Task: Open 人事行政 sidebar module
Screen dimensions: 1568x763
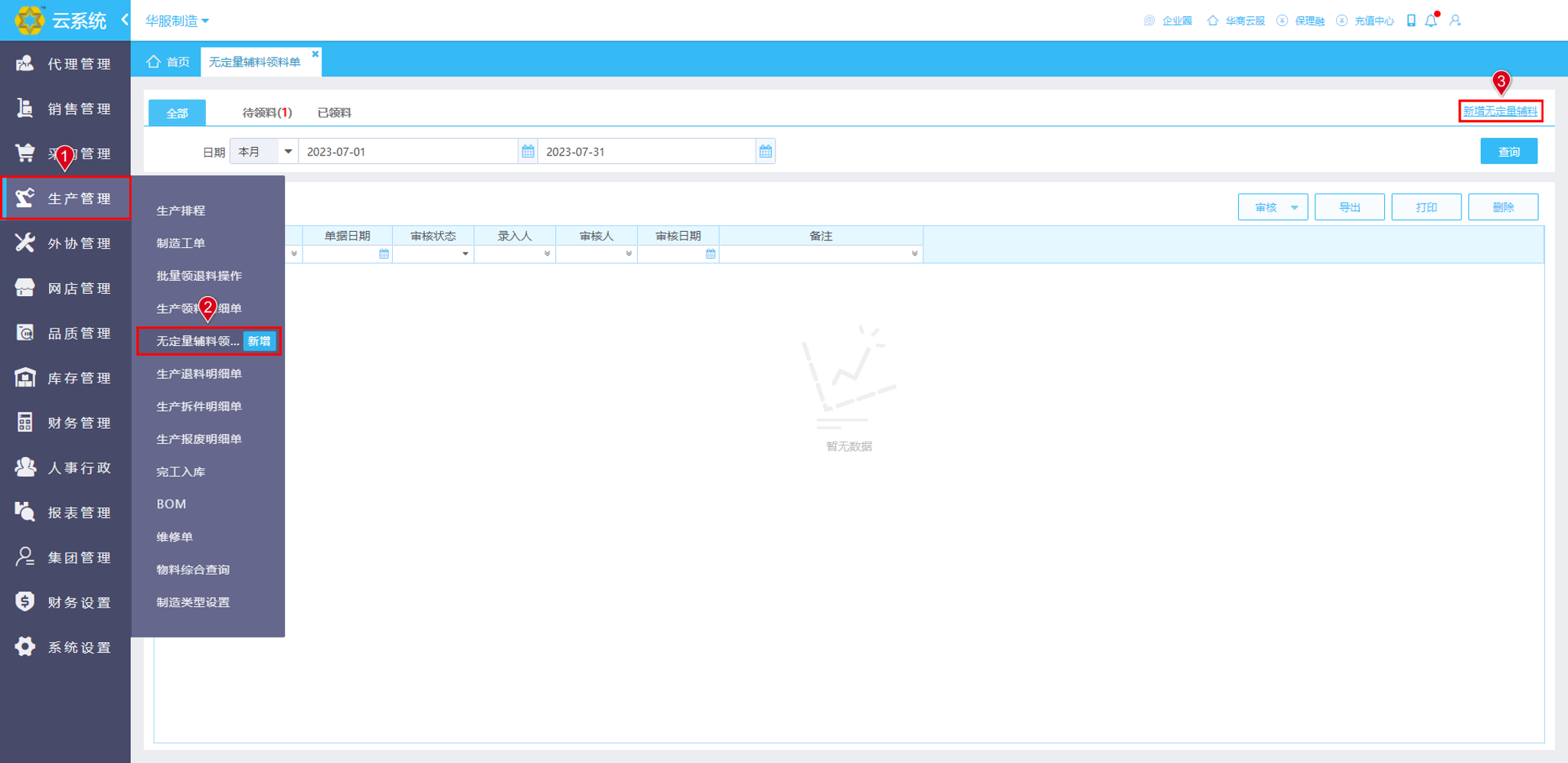Action: [65, 468]
